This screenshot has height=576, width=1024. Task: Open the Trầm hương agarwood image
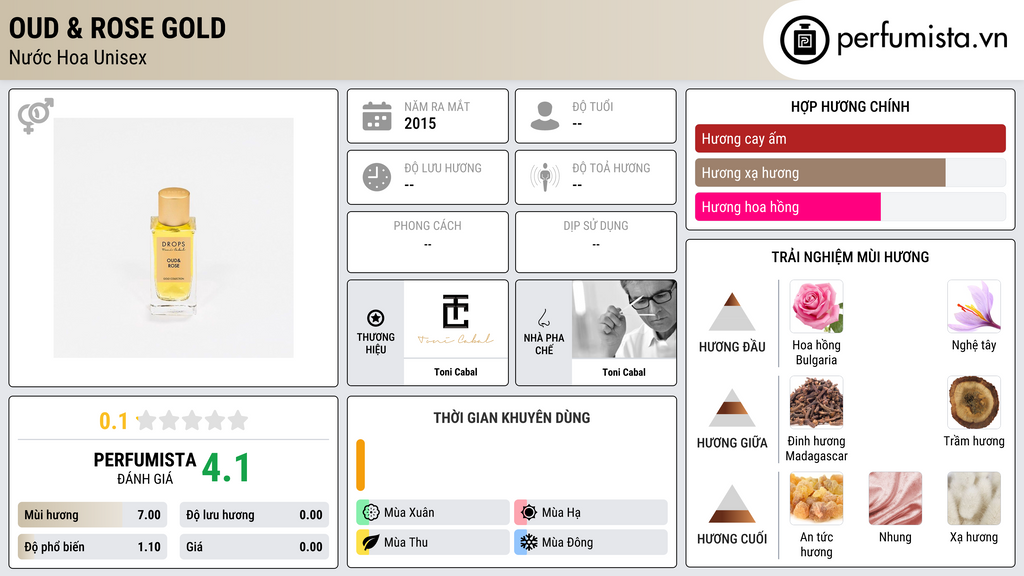pos(974,402)
